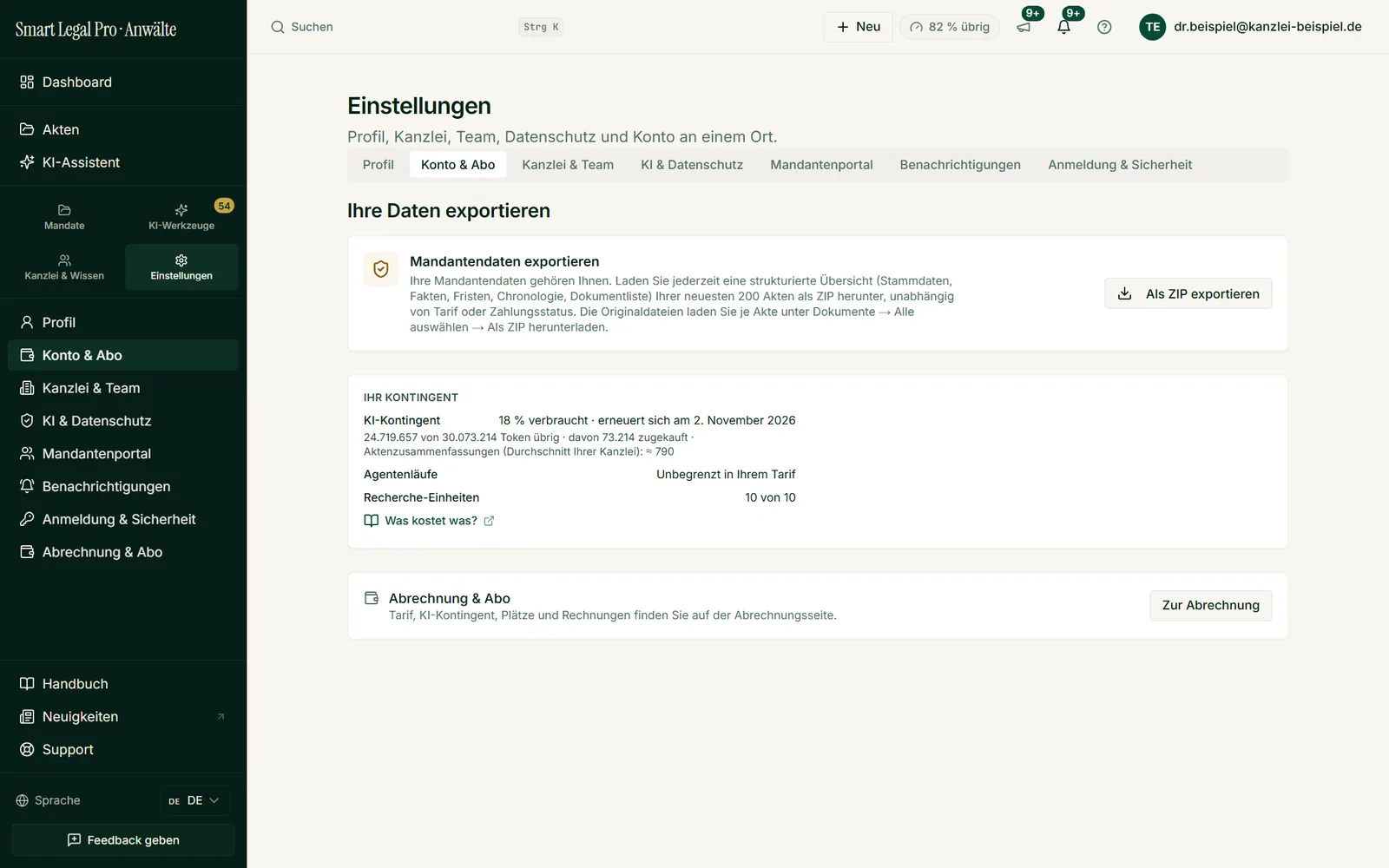Select the Kanzlei & Wissen tile
The width and height of the screenshot is (1389, 868).
click(64, 267)
